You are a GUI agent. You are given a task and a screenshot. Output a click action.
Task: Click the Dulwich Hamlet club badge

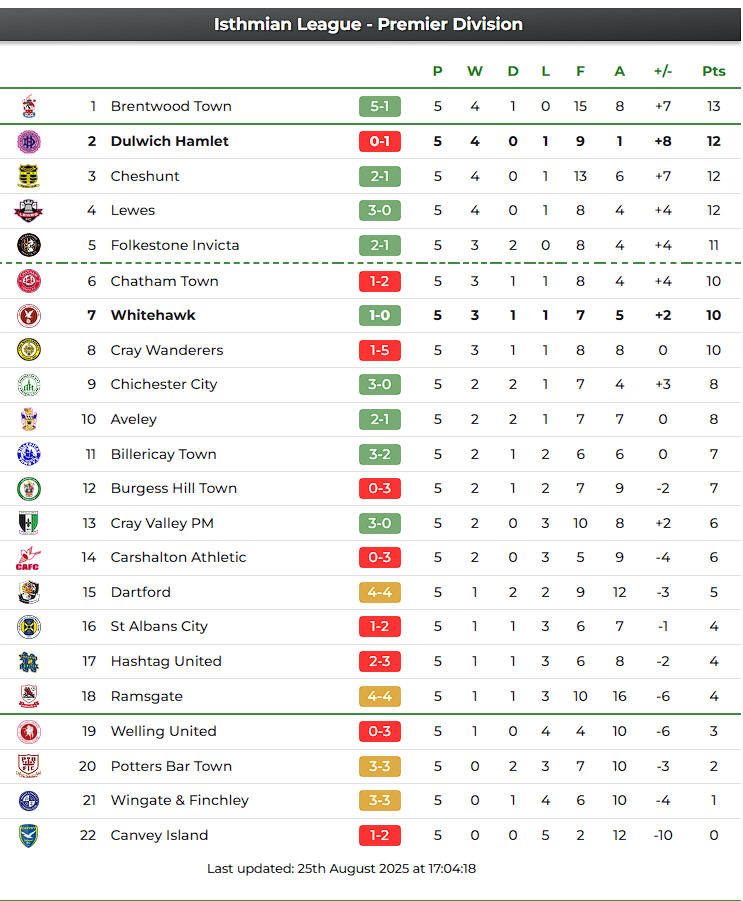(29, 141)
